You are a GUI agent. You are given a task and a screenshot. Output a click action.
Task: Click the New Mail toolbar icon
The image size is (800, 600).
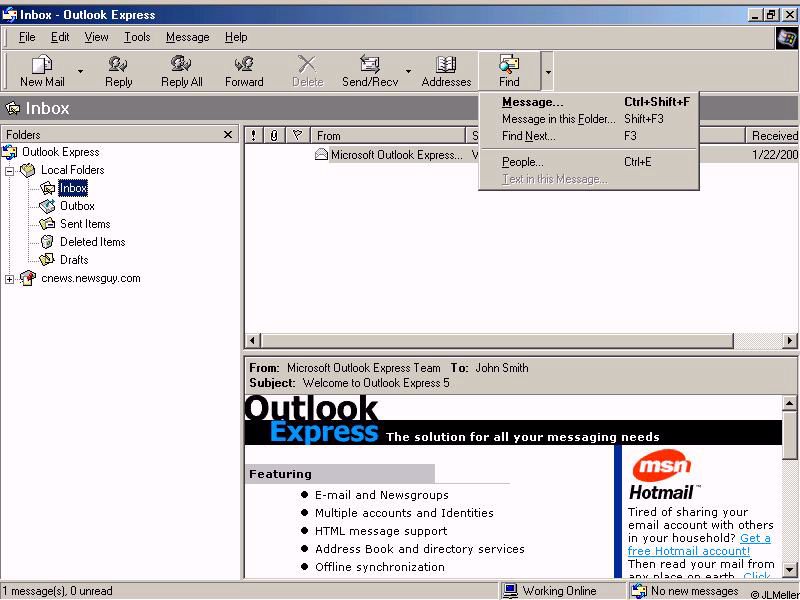click(x=42, y=70)
